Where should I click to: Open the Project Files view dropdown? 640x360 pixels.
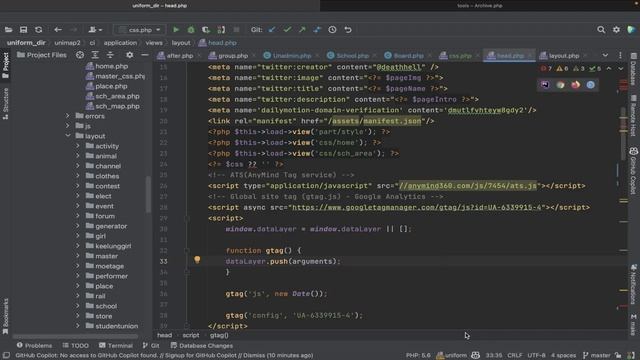(x=42, y=55)
